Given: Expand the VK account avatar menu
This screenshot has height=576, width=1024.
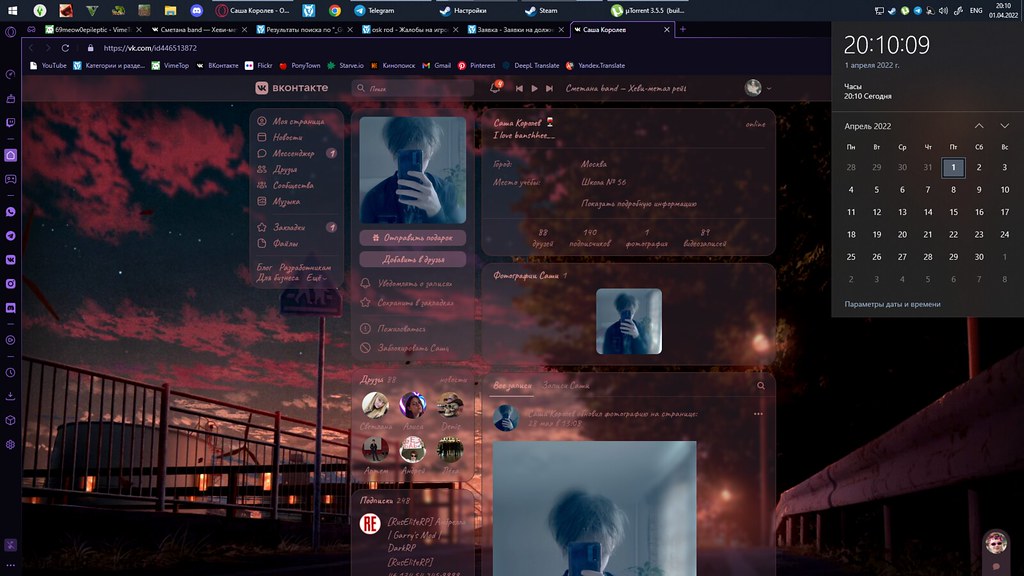Looking at the screenshot, I should tap(758, 88).
